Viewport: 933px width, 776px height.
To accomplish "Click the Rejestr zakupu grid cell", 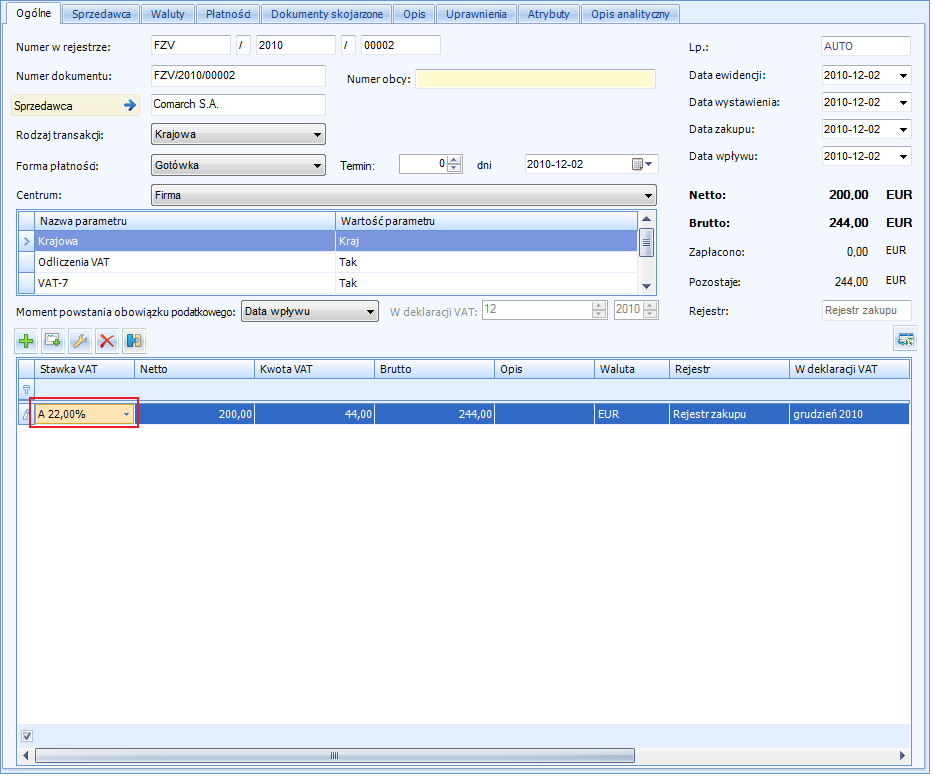I will [729, 414].
